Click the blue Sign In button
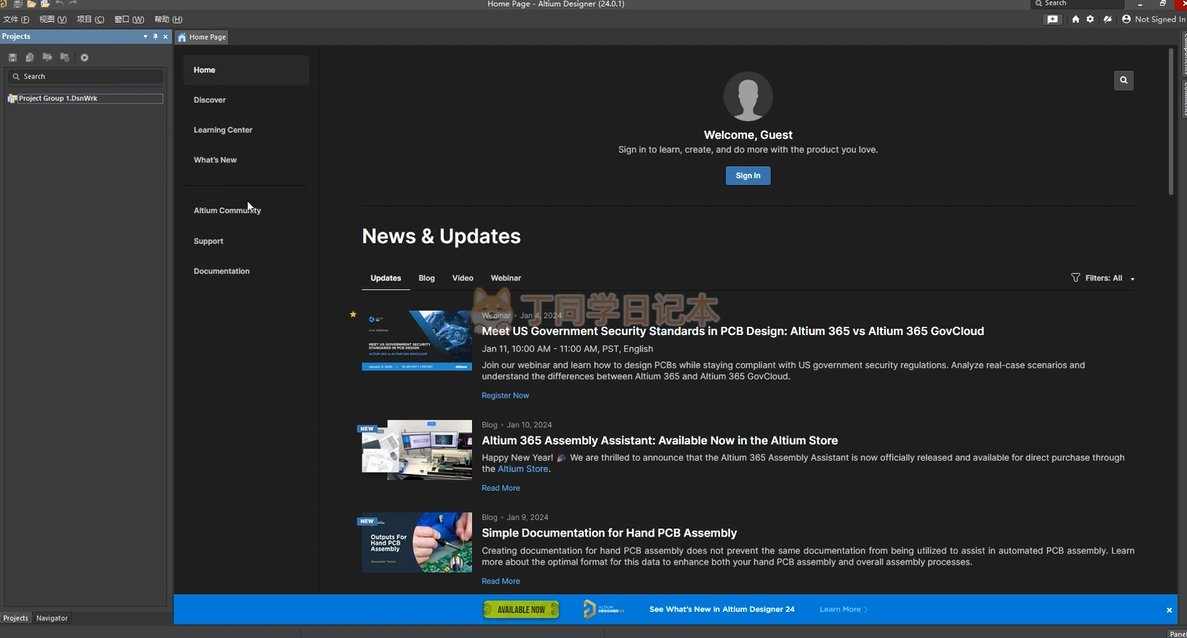Viewport: 1187px width, 638px height. click(x=747, y=175)
